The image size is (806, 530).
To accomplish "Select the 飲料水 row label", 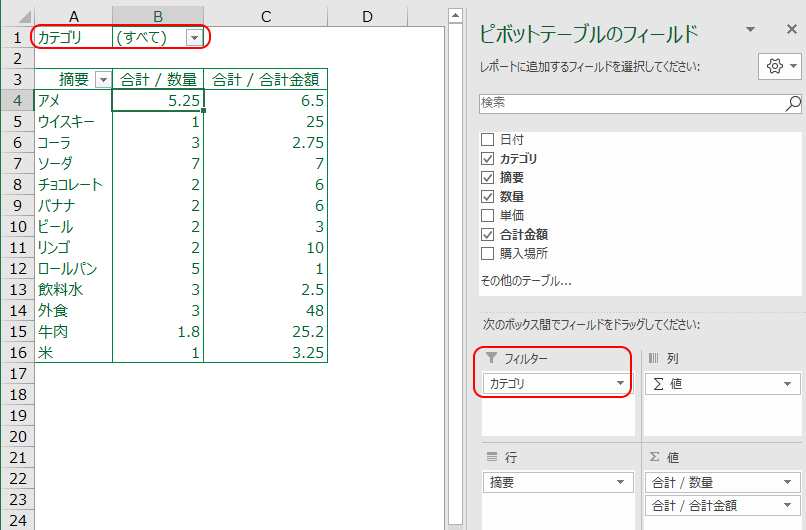I will [x=73, y=289].
